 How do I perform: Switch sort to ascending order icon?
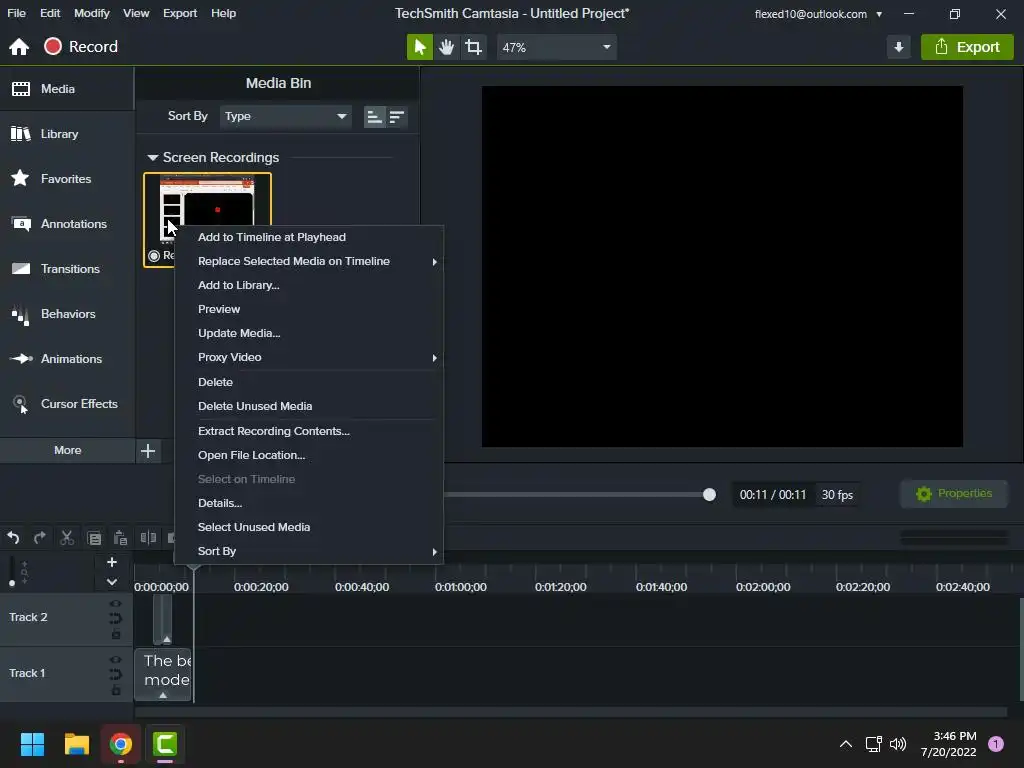[374, 117]
